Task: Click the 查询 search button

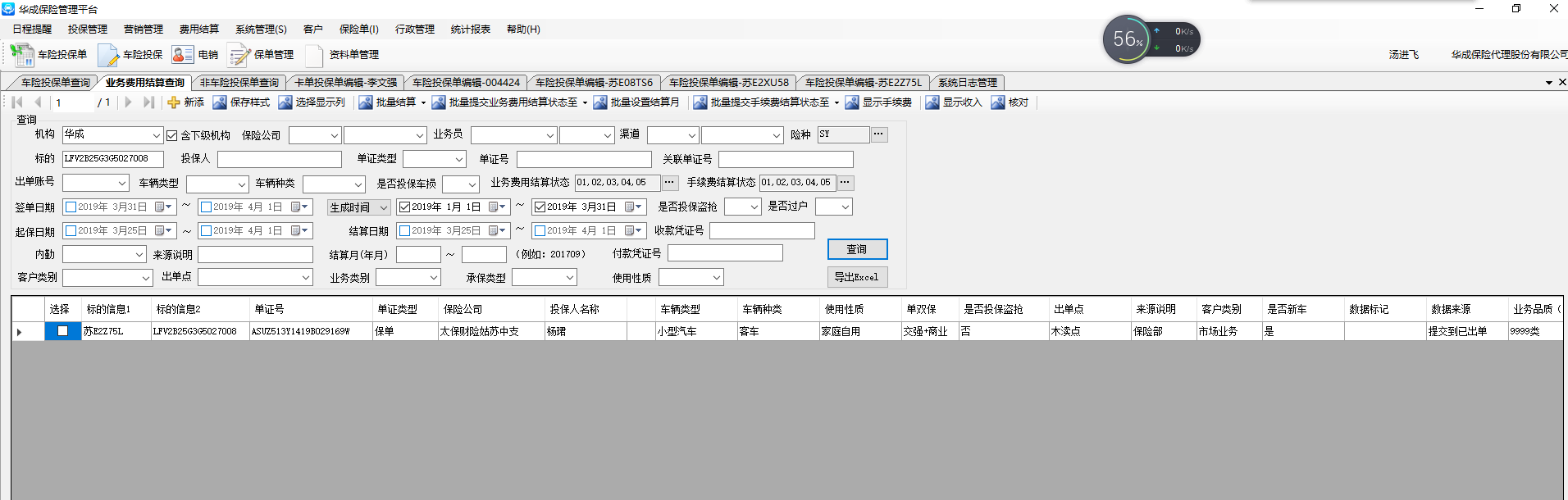Action: coord(857,249)
